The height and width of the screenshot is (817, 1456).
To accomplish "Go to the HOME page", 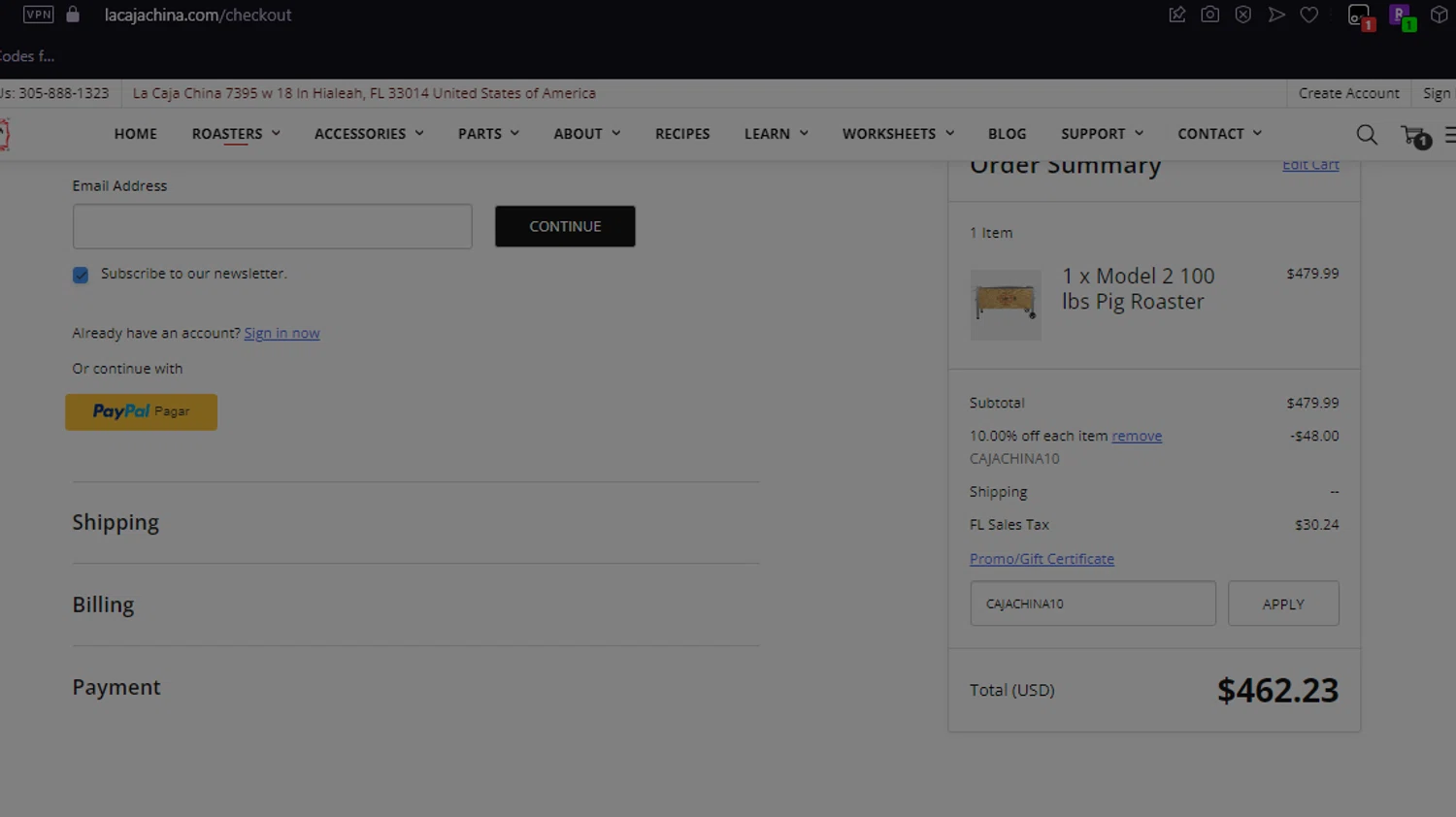I will (x=136, y=134).
